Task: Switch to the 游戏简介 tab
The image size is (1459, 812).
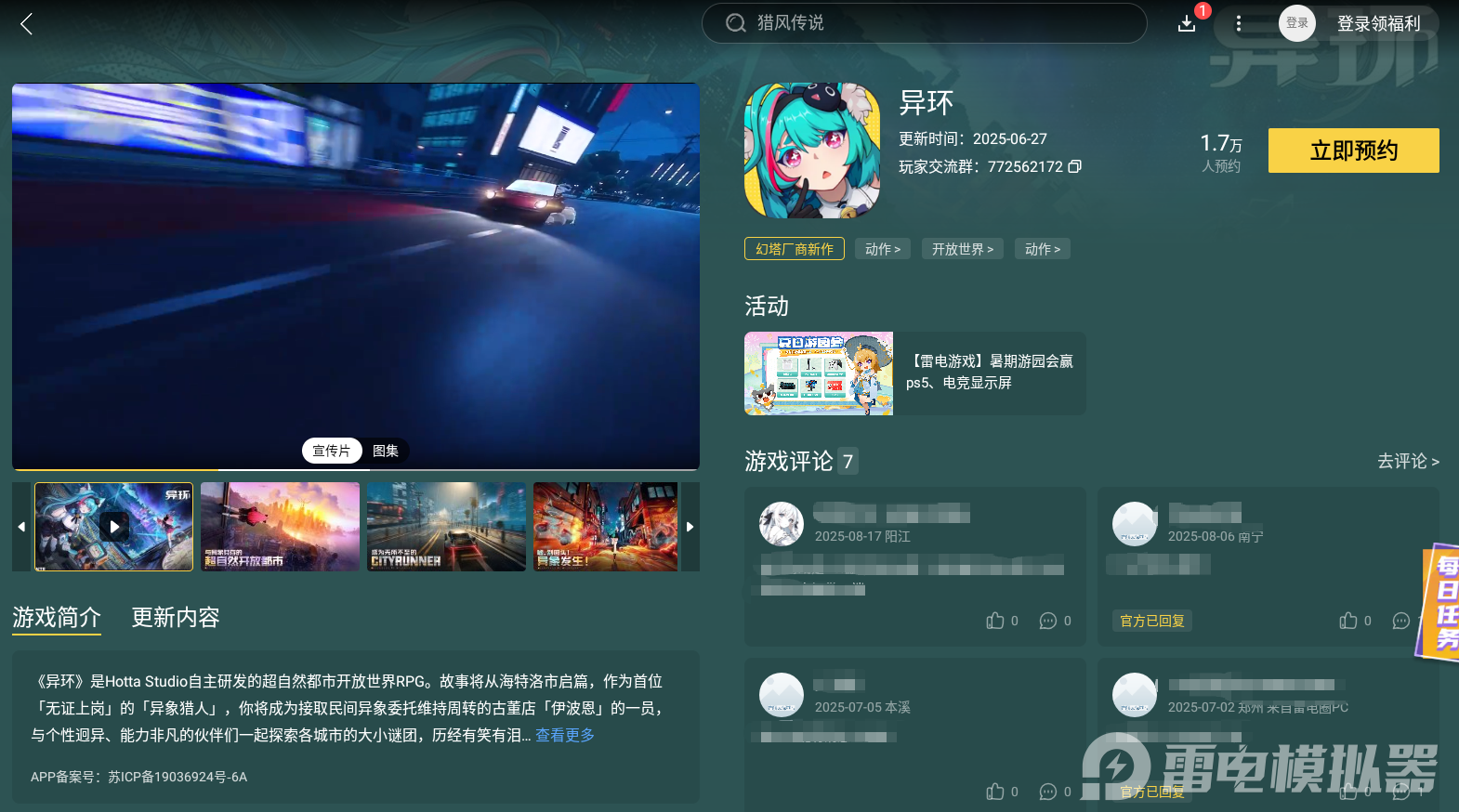Action: (x=57, y=618)
